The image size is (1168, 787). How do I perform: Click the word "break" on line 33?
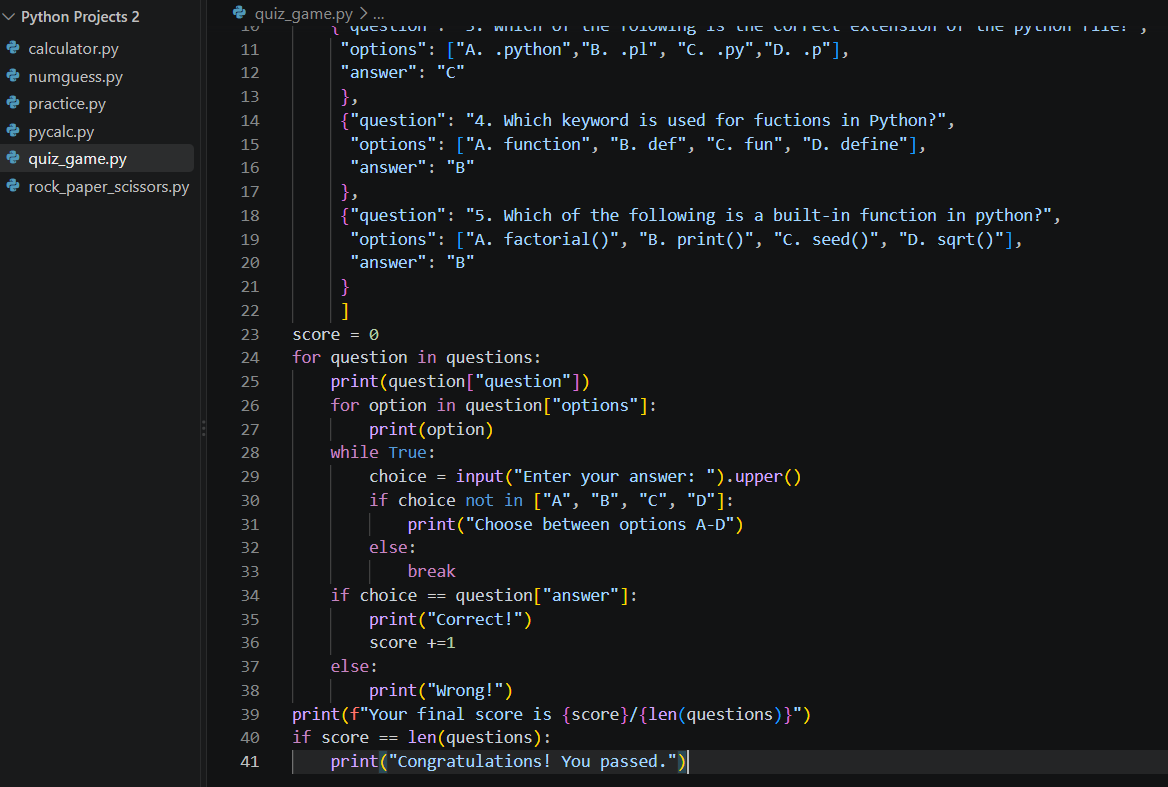[x=431, y=571]
